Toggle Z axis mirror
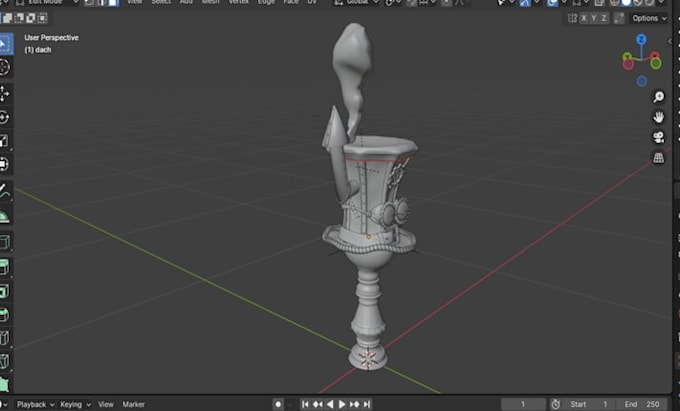This screenshot has width=680, height=411. pos(604,18)
